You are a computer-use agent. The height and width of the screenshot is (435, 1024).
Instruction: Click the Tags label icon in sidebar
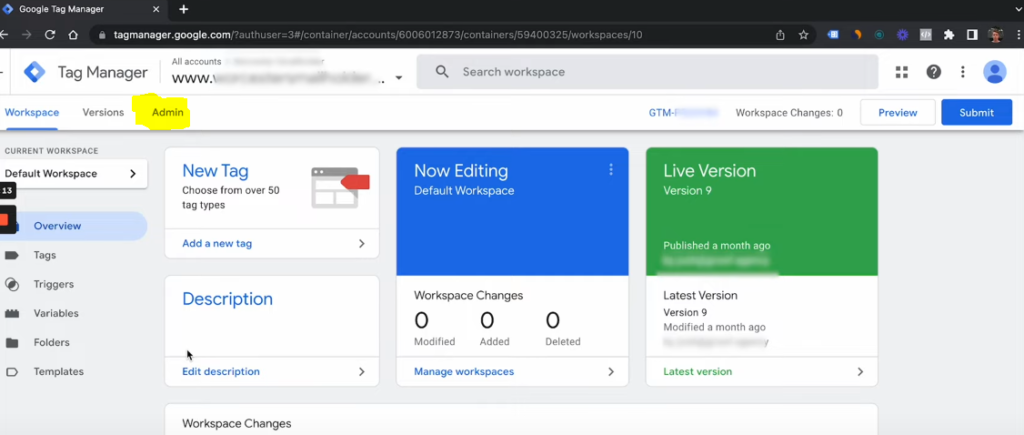pos(12,255)
